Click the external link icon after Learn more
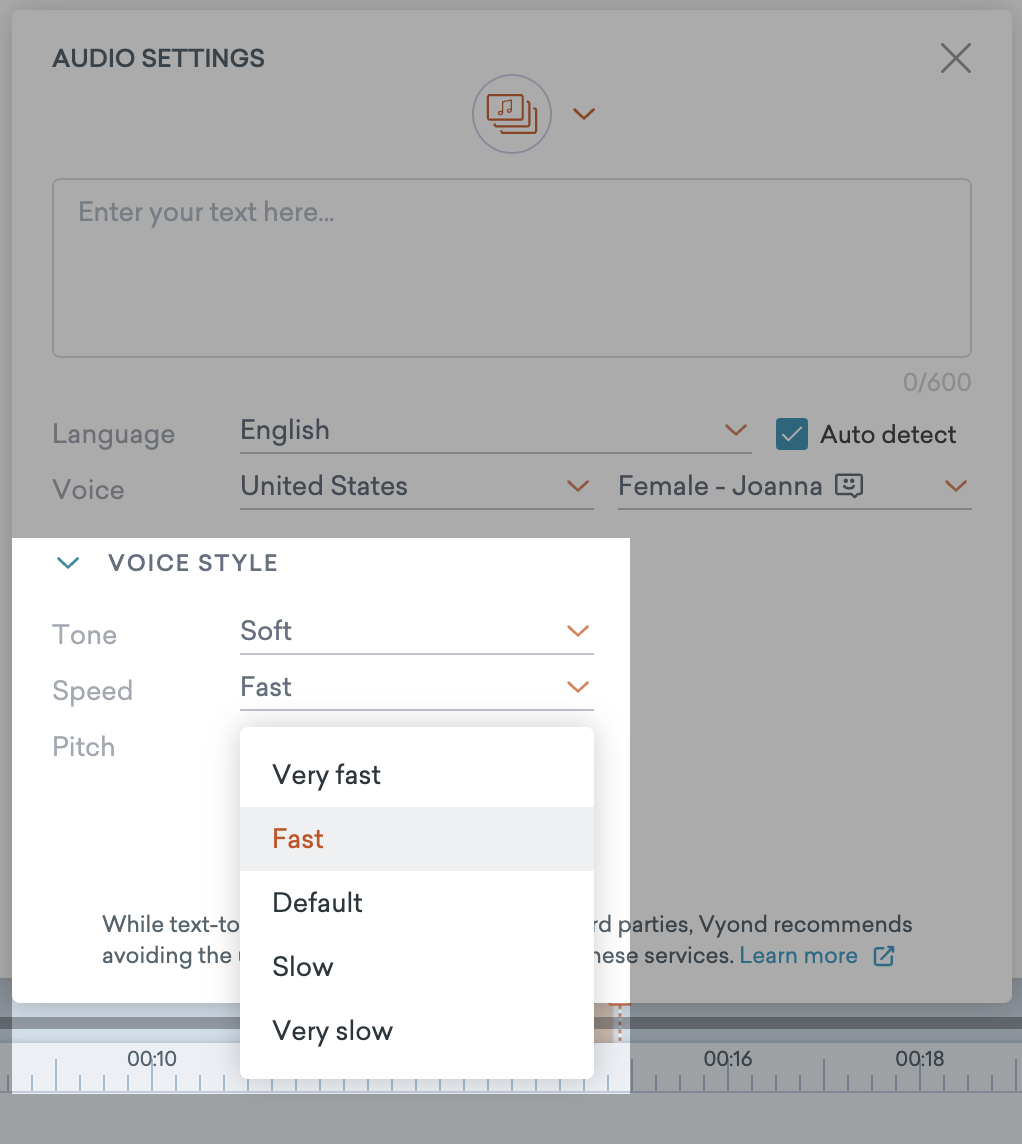Screen dimensions: 1022x1144 [x=883, y=955]
